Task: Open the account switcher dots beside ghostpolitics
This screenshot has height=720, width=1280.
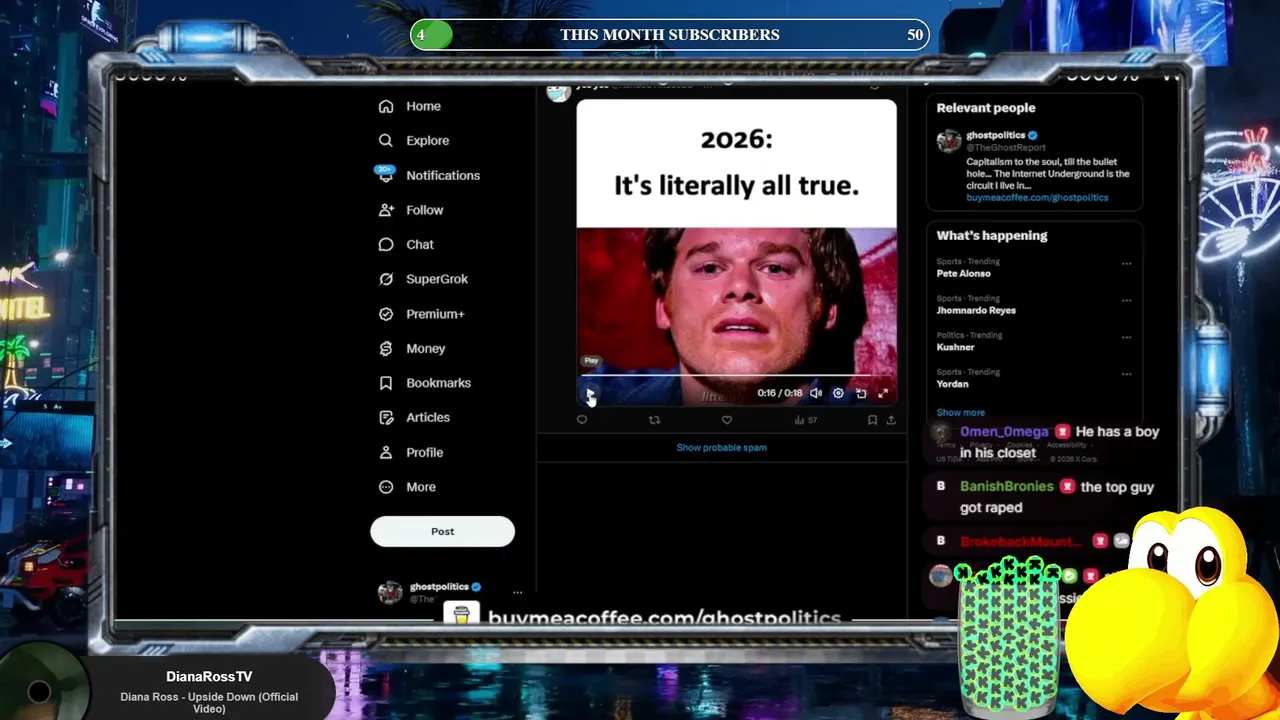Action: click(517, 593)
